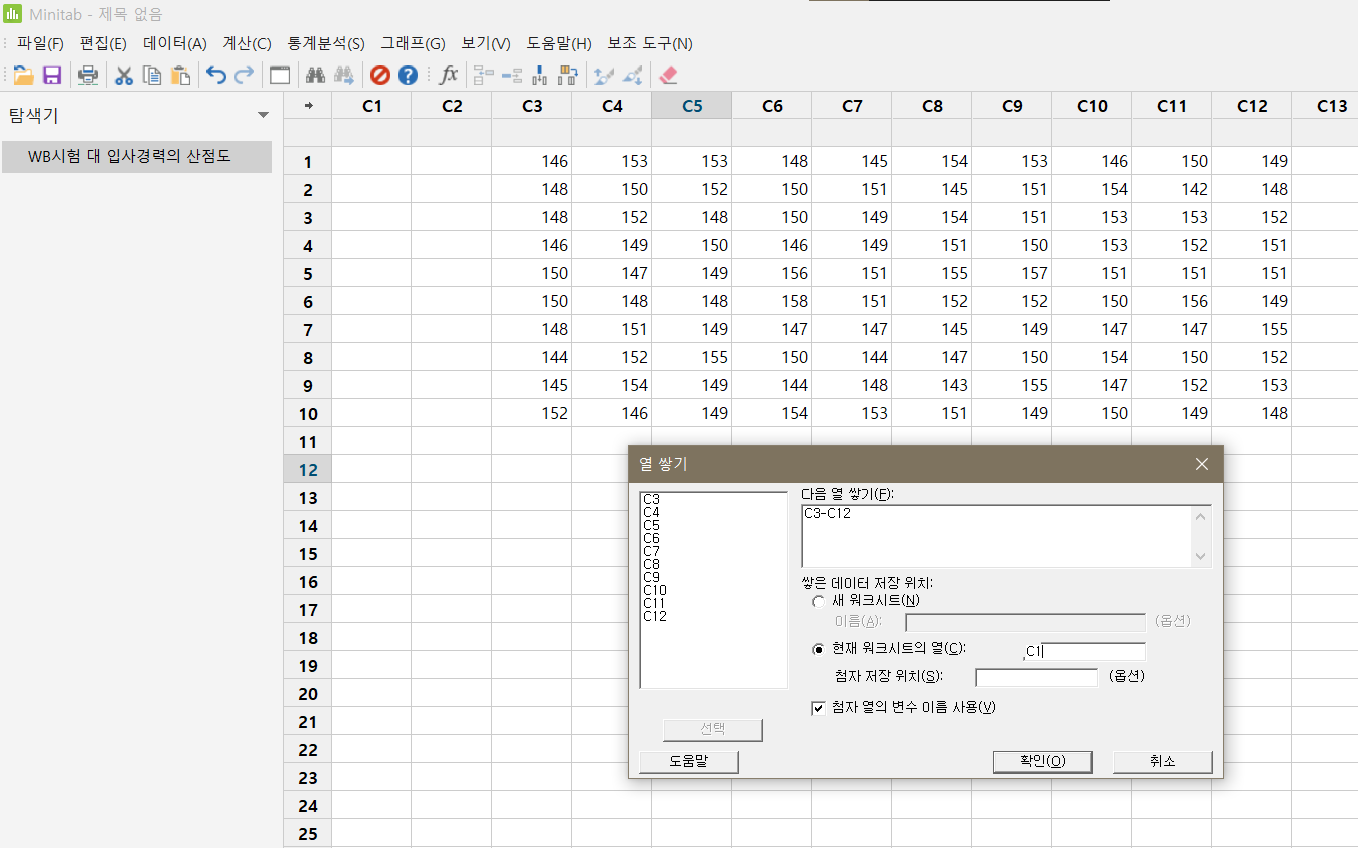1358x848 pixels.
Task: Click the down arrow of the stack columns scrollbar
Action: coord(1201,557)
